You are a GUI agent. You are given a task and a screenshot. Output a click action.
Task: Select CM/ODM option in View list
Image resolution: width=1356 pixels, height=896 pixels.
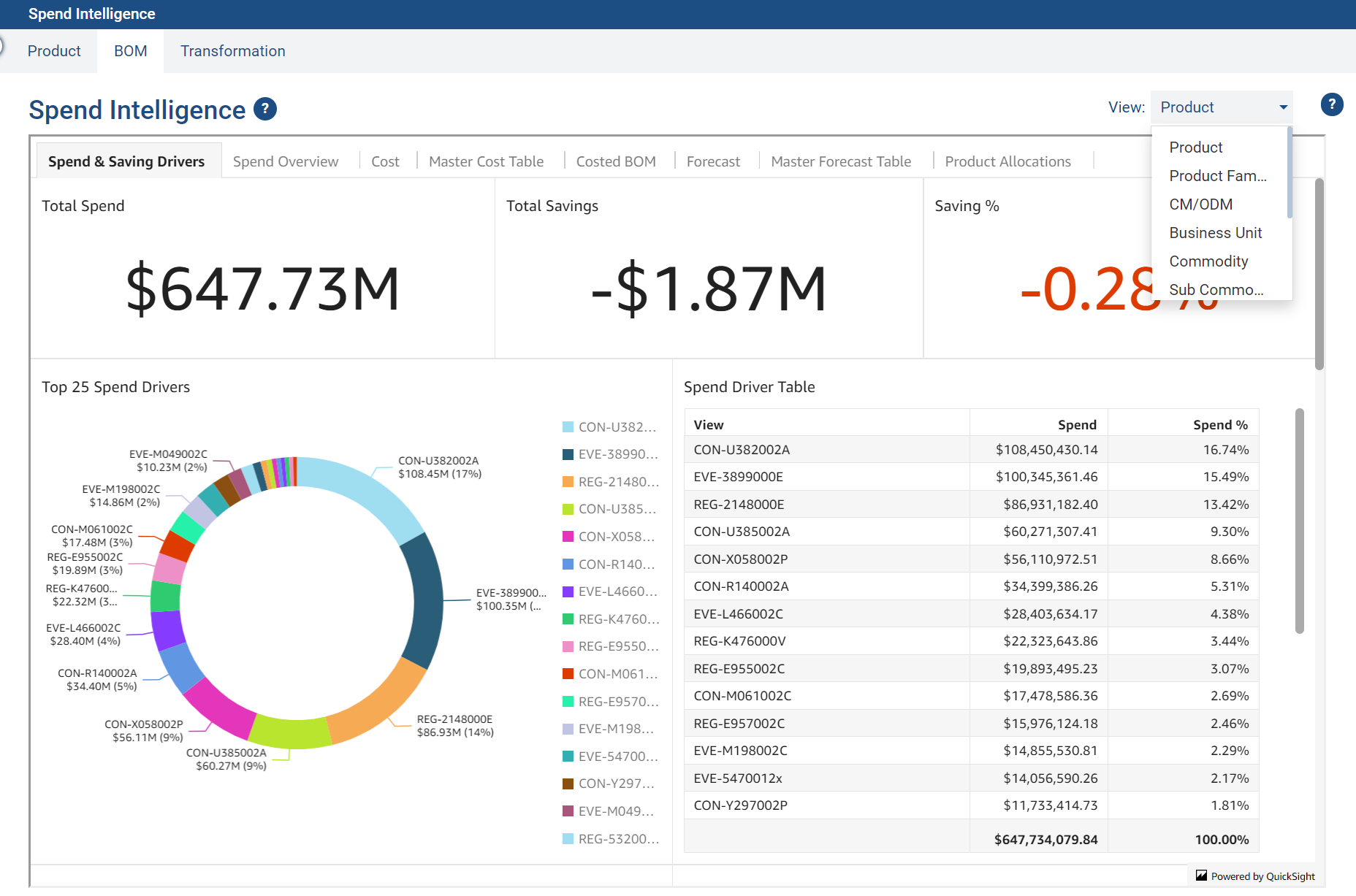coord(1200,204)
